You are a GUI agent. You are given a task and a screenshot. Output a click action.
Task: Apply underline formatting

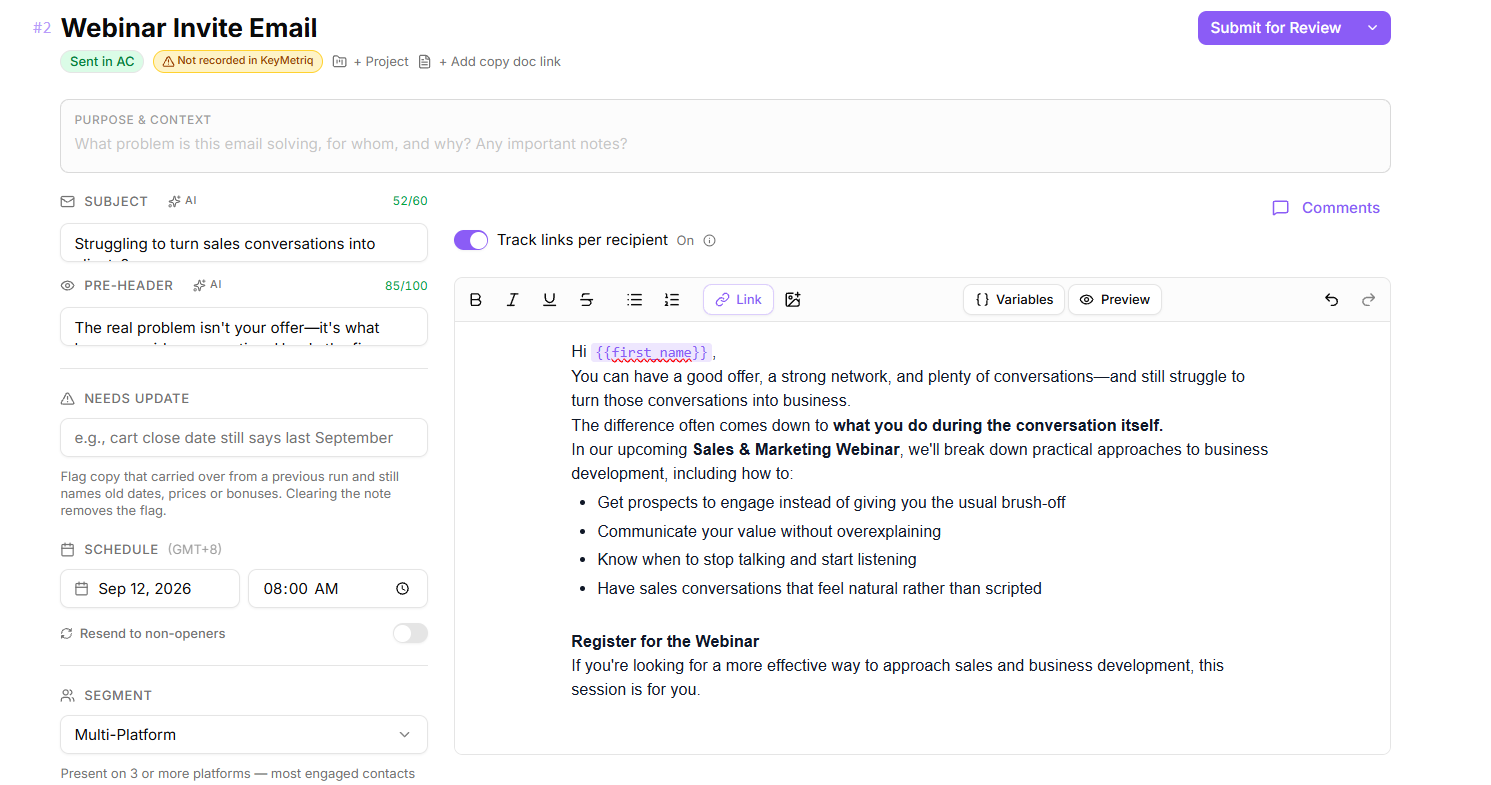[x=550, y=299]
